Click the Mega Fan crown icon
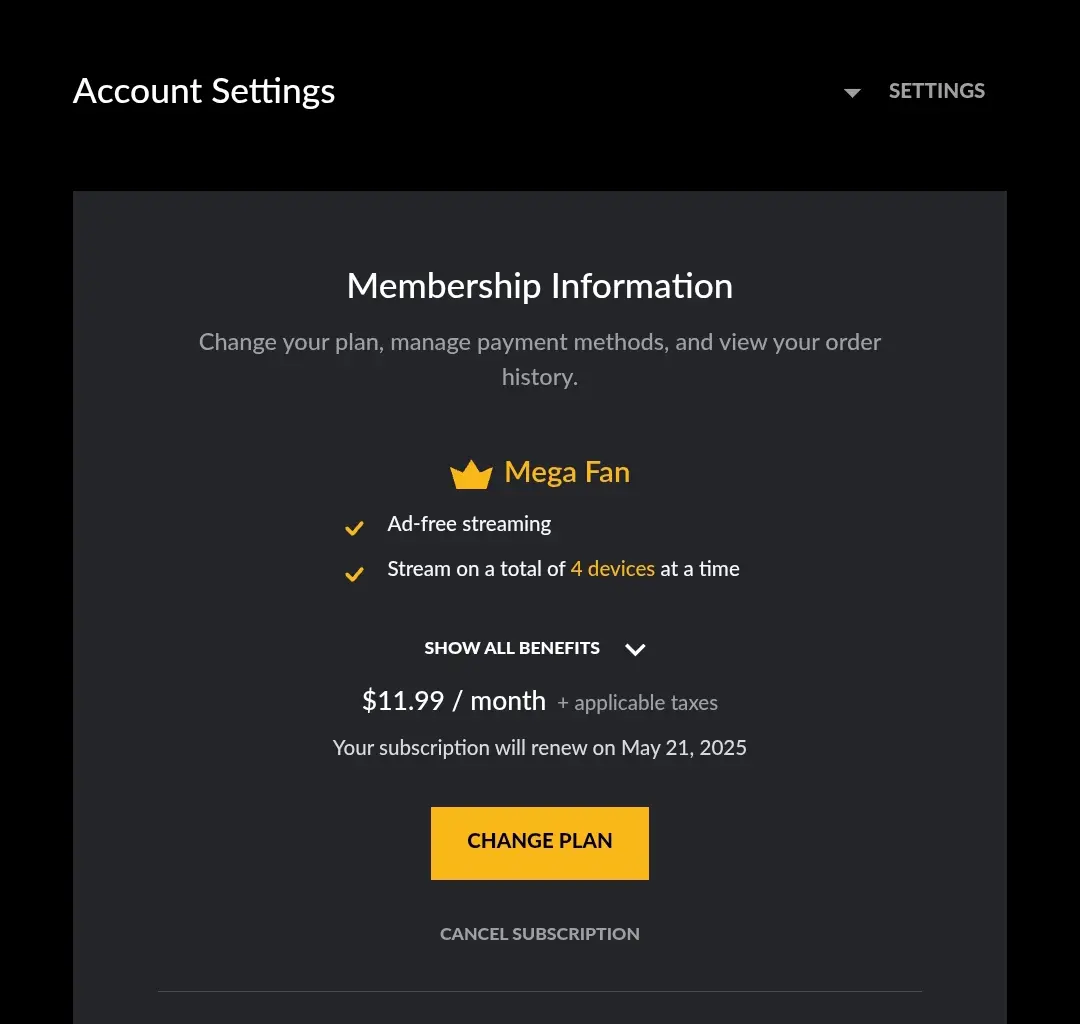This screenshot has width=1080, height=1024. click(471, 474)
